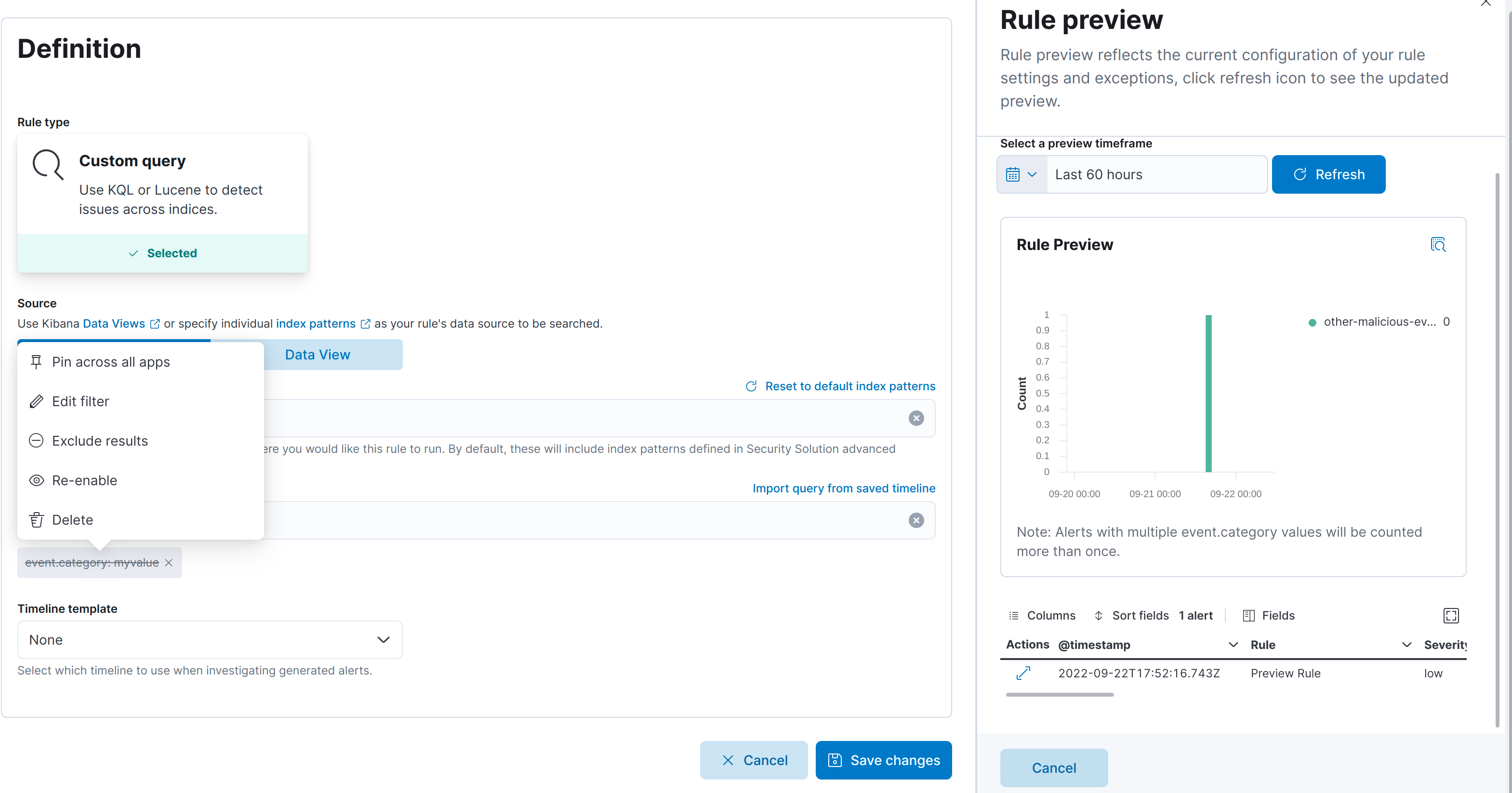Exclude results for the filter
This screenshot has height=793, width=1512.
coord(100,440)
